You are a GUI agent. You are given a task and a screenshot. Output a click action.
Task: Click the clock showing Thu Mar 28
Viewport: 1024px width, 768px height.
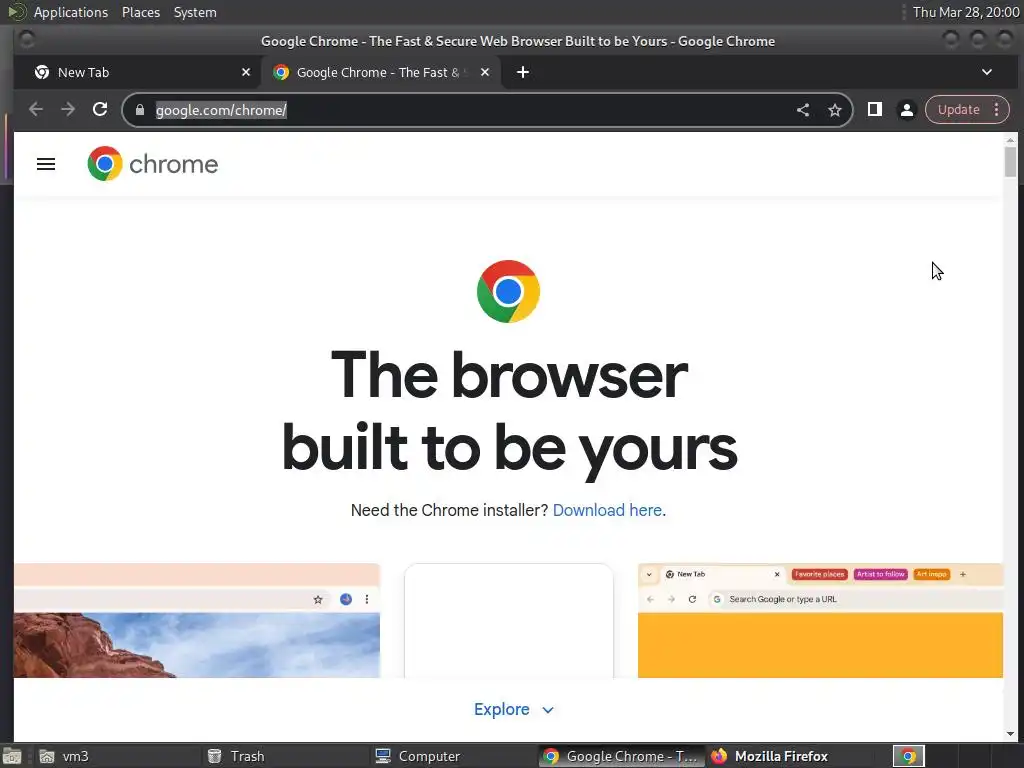click(966, 12)
